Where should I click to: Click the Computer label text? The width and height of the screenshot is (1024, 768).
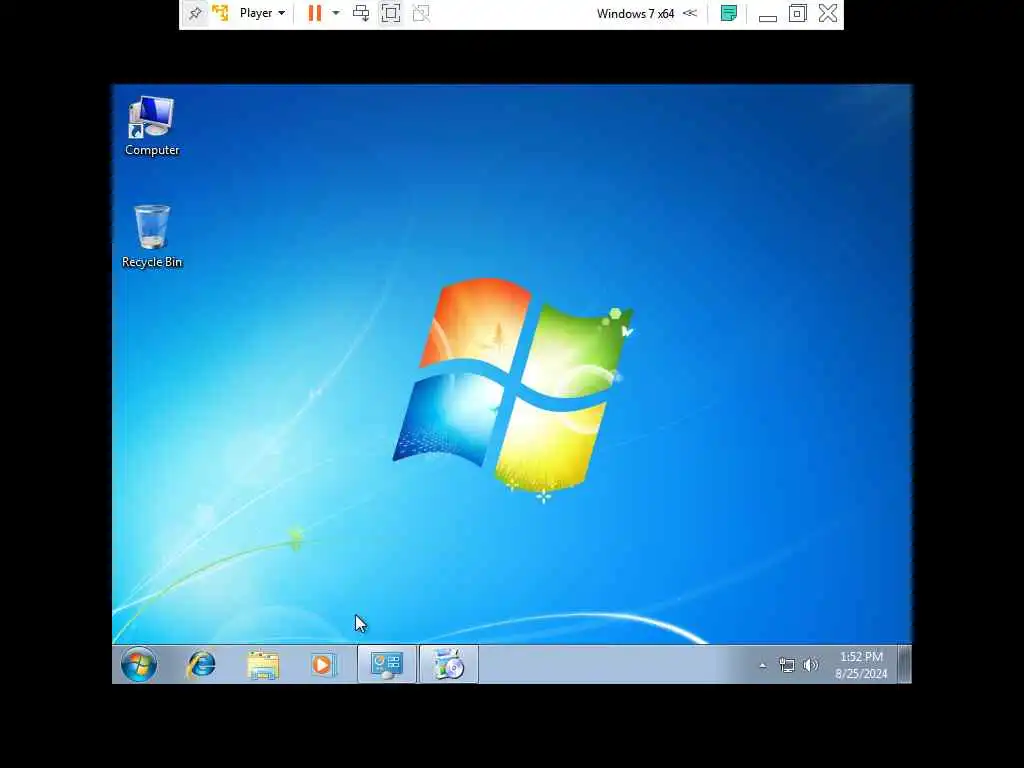(152, 150)
